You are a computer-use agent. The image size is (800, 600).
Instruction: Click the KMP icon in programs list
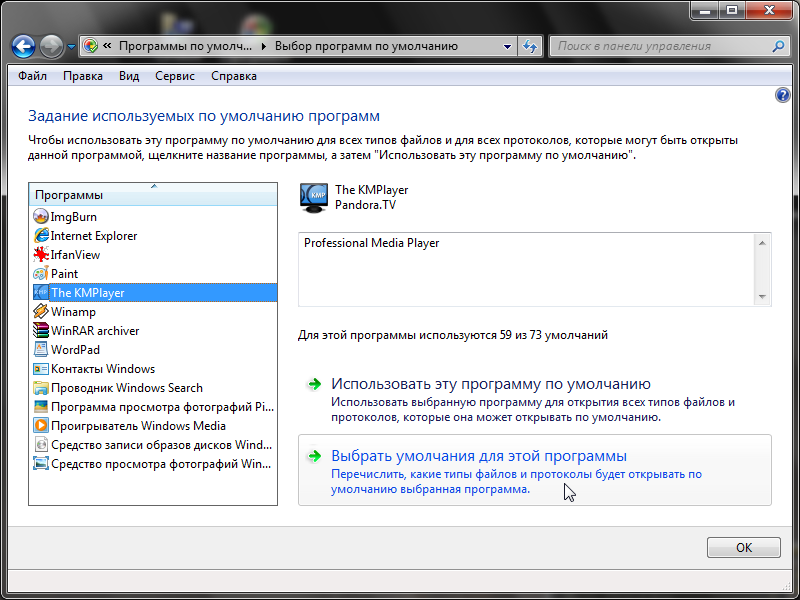tap(41, 292)
